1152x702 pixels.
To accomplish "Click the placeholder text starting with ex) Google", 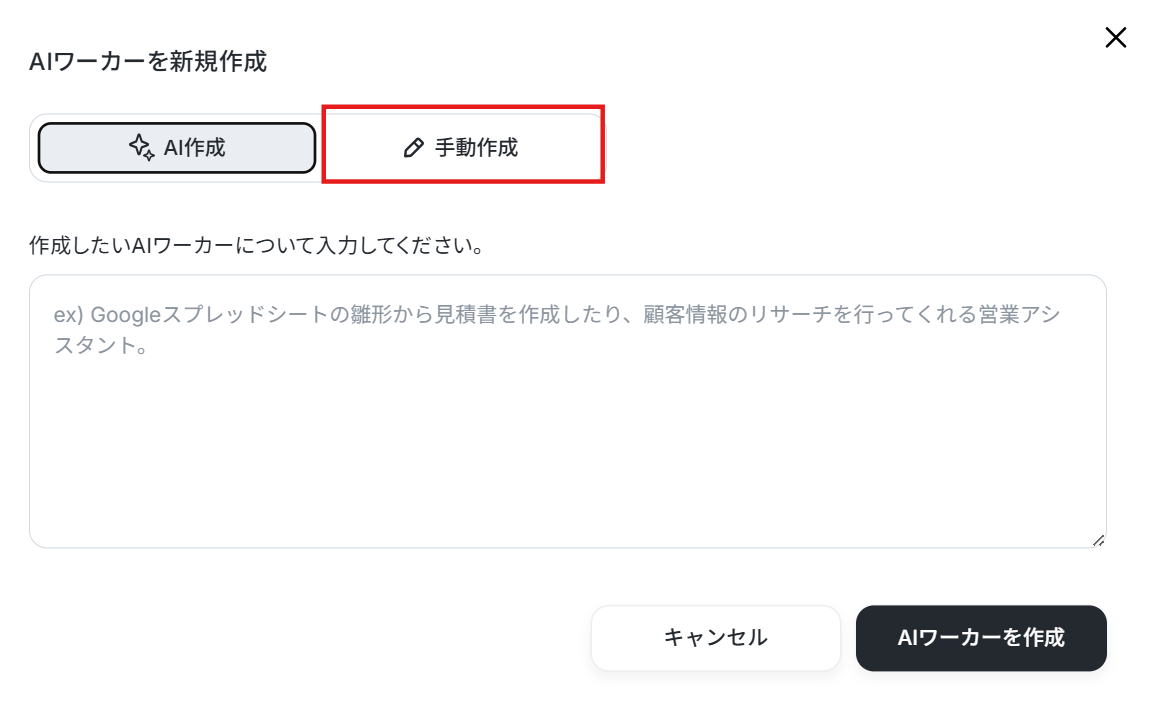I will [x=557, y=330].
